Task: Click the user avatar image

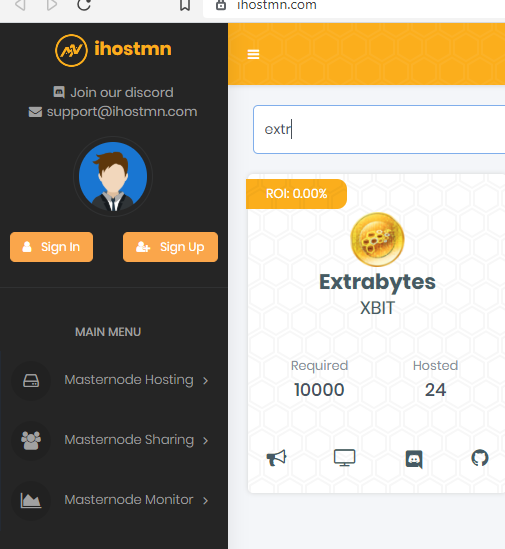Action: [113, 176]
